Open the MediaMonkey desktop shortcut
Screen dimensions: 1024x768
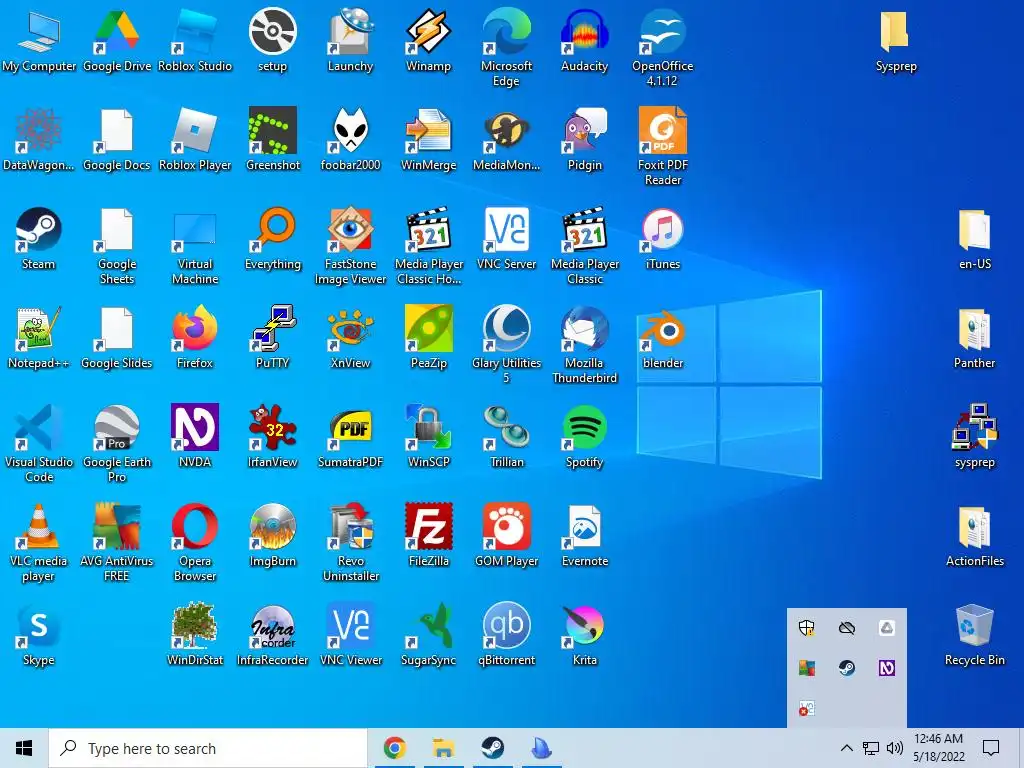506,139
